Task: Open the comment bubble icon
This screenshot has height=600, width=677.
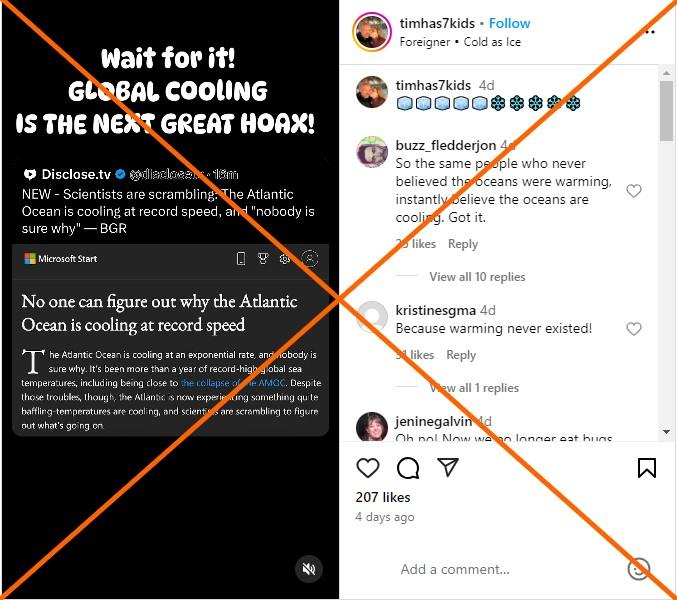Action: (408, 468)
